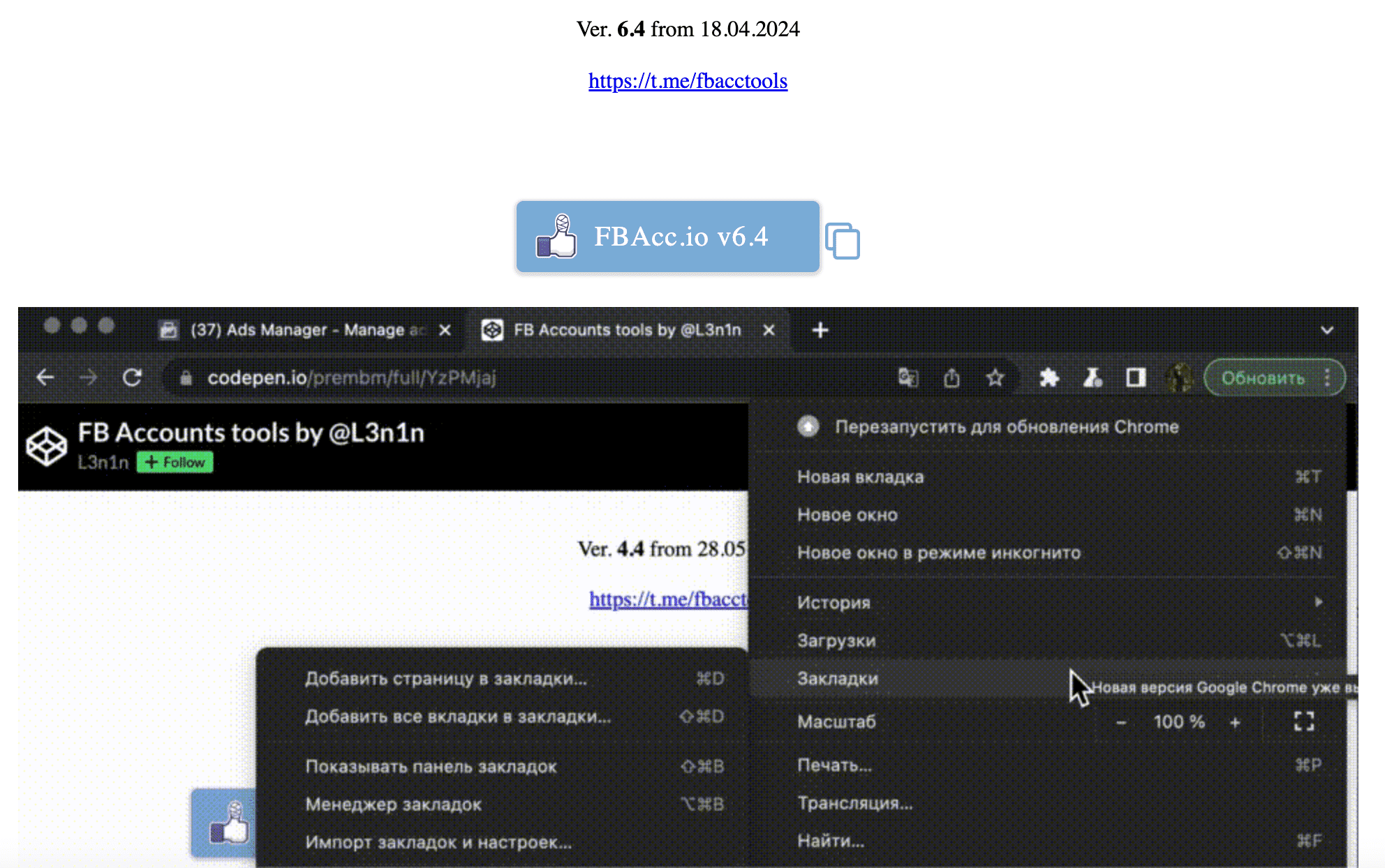Select the FB Accounts tools by @L3n1n tab

[627, 330]
